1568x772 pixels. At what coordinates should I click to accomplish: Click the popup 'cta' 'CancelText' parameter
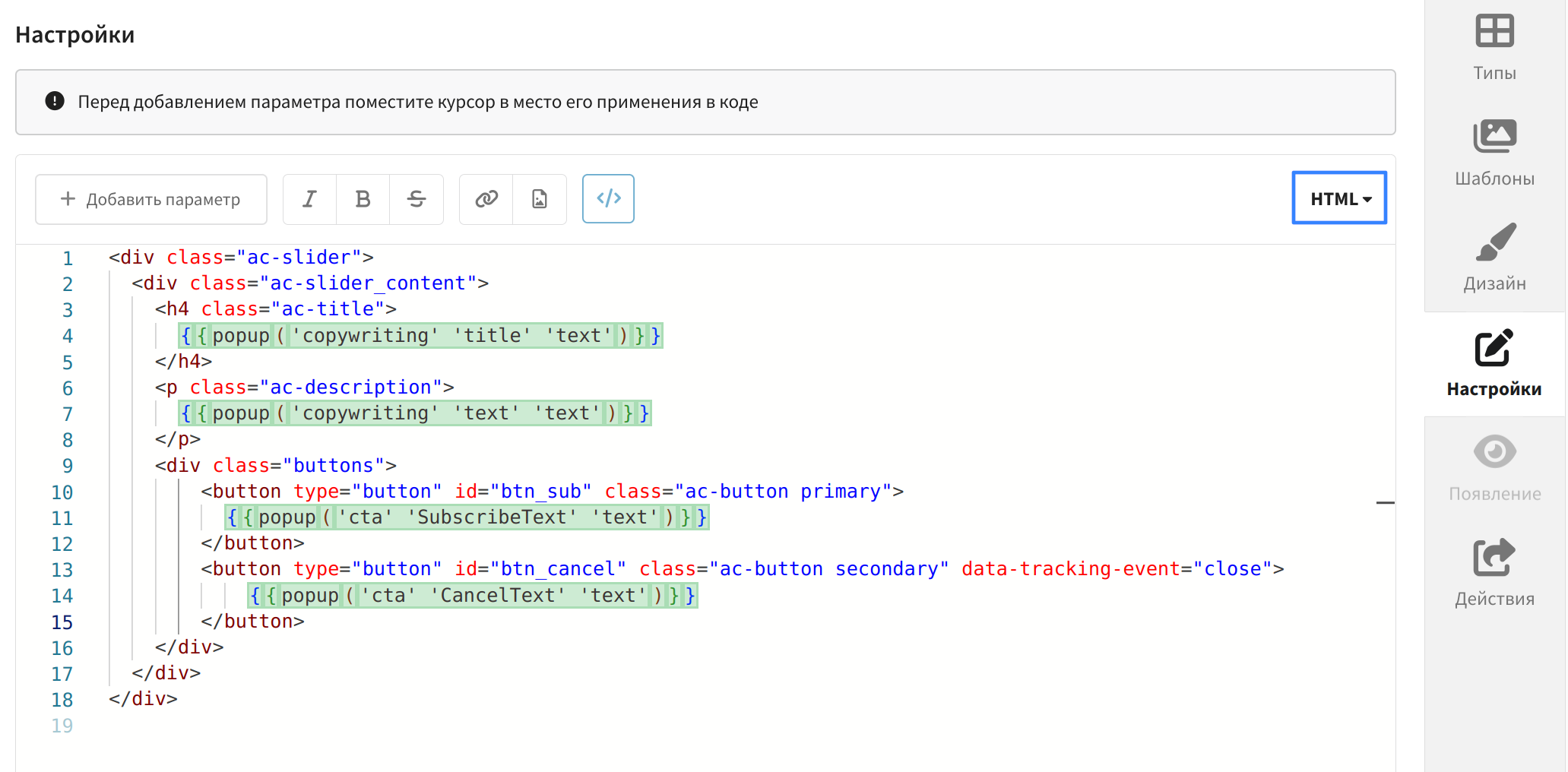473,595
